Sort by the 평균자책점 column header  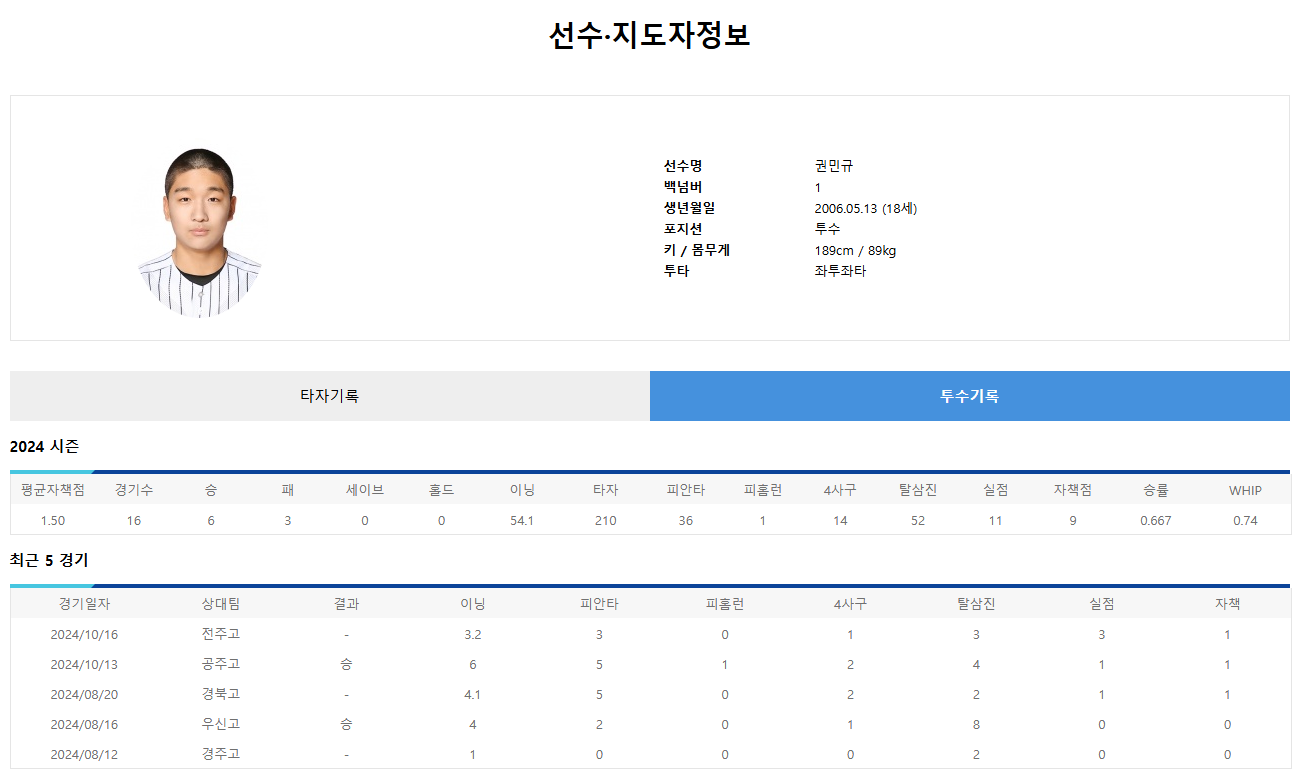(54, 489)
